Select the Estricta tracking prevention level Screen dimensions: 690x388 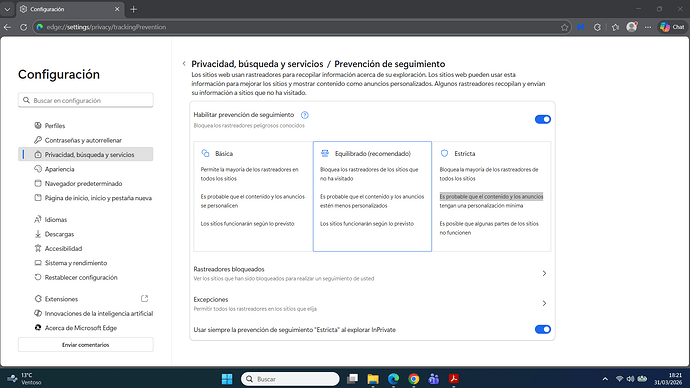click(492, 196)
